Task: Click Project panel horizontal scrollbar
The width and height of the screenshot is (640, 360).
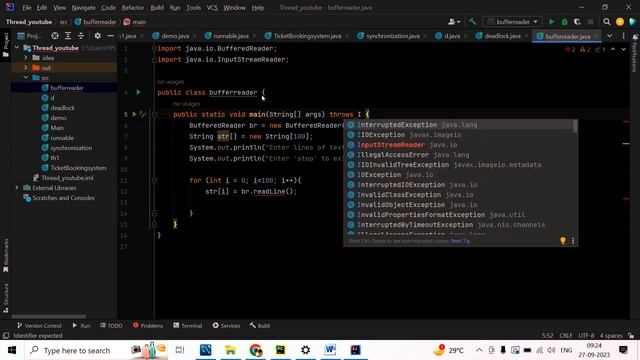Action: pyautogui.click(x=49, y=316)
